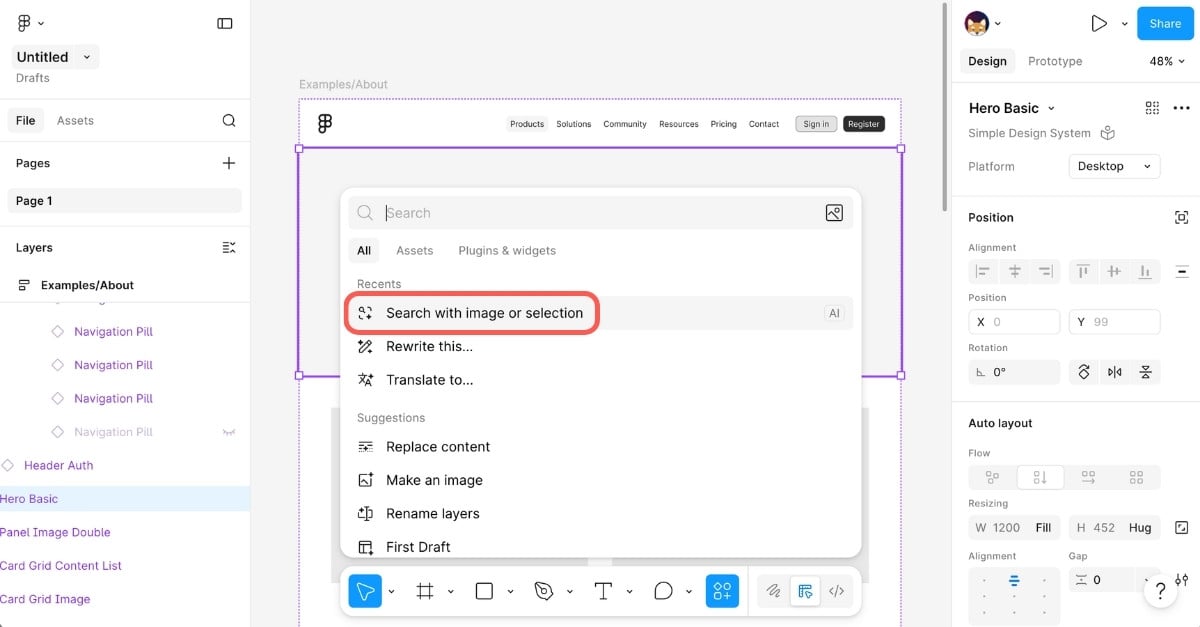
Task: Click the Rotation 0° field
Action: point(1014,372)
